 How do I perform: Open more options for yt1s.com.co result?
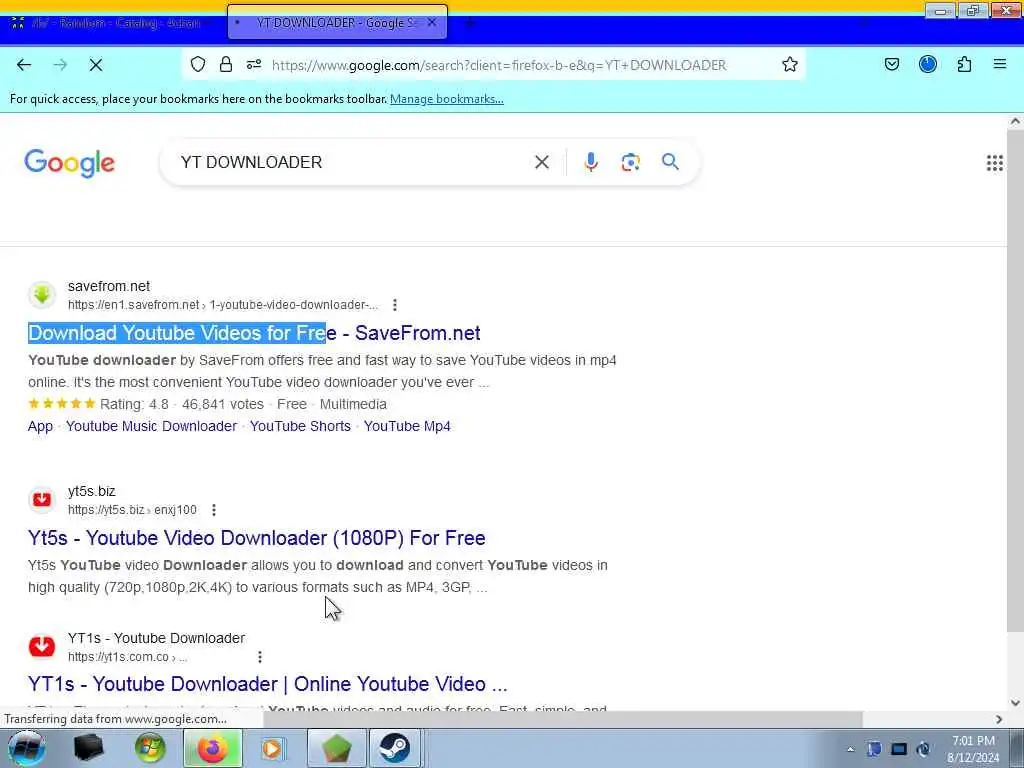click(x=260, y=657)
